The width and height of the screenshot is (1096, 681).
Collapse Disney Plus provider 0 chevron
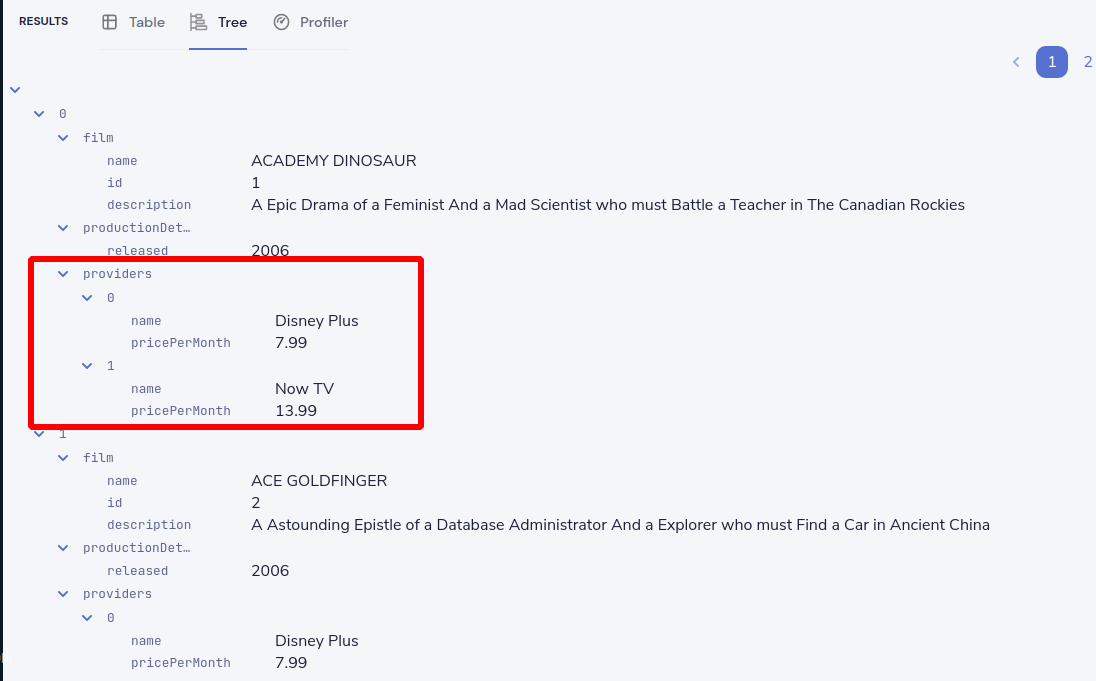[x=87, y=298]
